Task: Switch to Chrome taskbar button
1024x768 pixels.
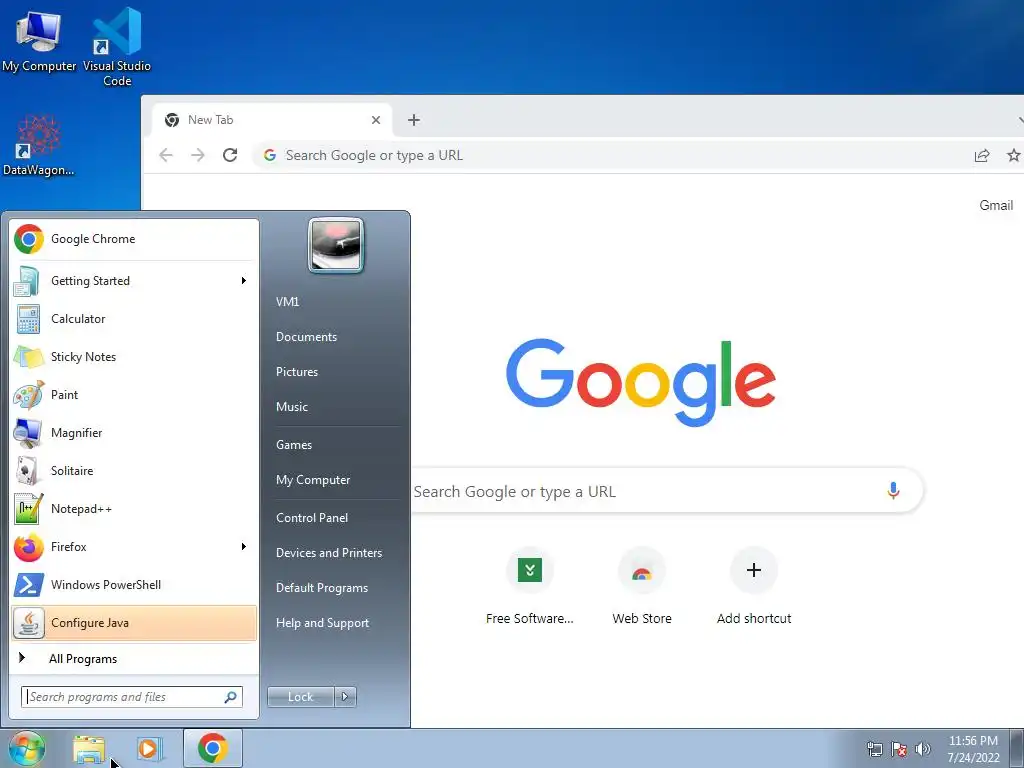Action: [213, 748]
